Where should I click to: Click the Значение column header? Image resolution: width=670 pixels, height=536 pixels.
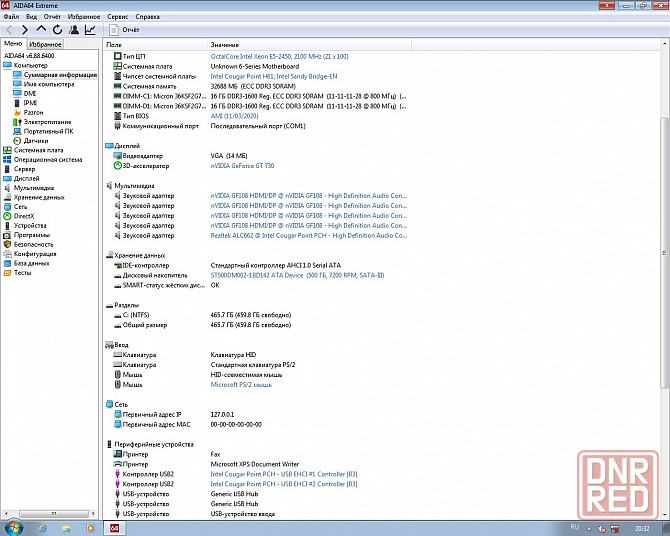point(309,44)
